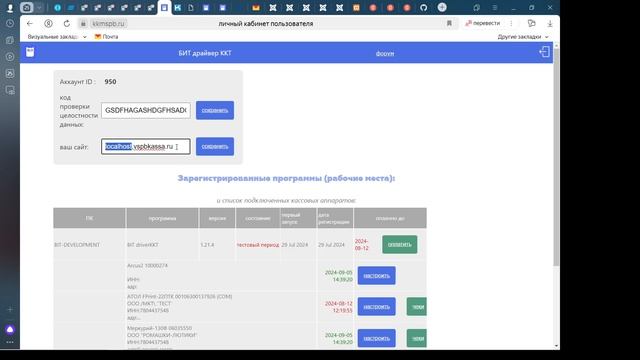Click настроить for the АТОЛ FPrint-22ПТК device
Image resolution: width=640 pixels, height=360 pixels.
click(376, 307)
